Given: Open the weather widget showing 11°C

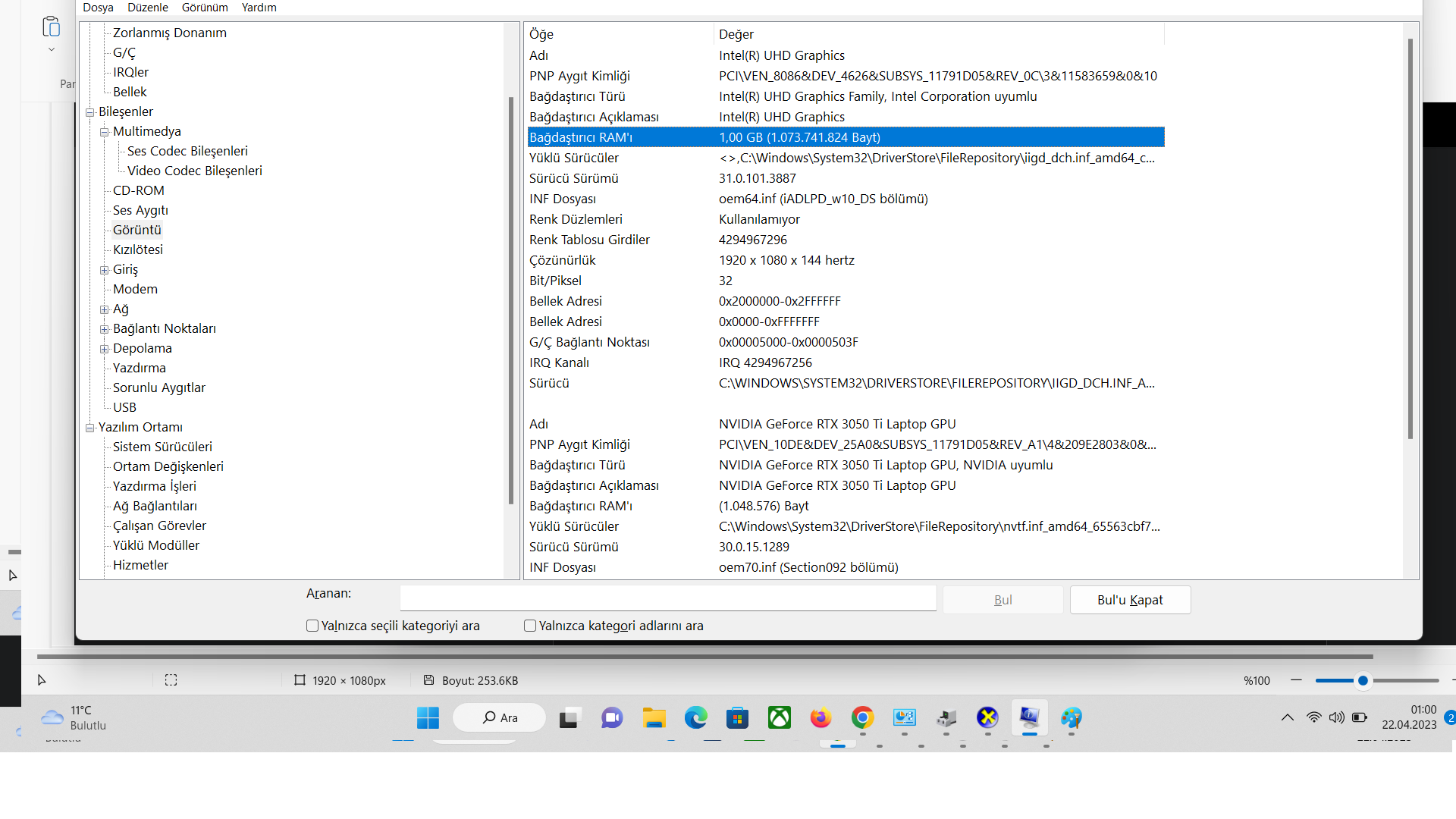Looking at the screenshot, I should [x=74, y=717].
